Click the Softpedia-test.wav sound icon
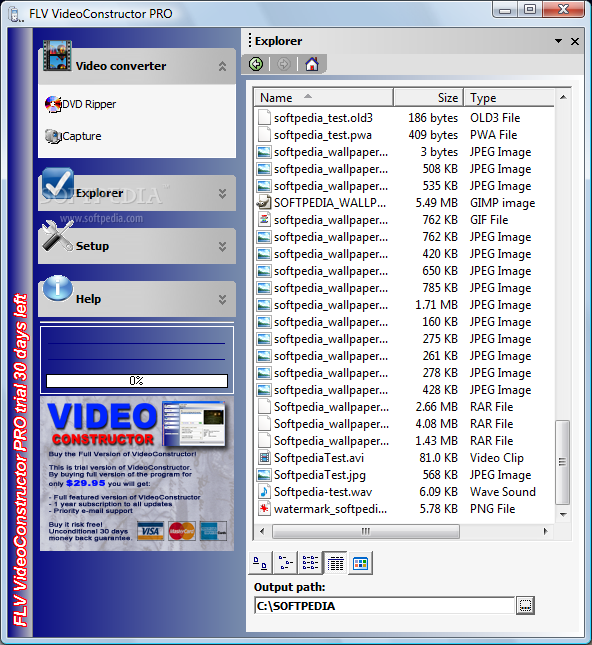Viewport: 592px width, 645px height. [264, 492]
